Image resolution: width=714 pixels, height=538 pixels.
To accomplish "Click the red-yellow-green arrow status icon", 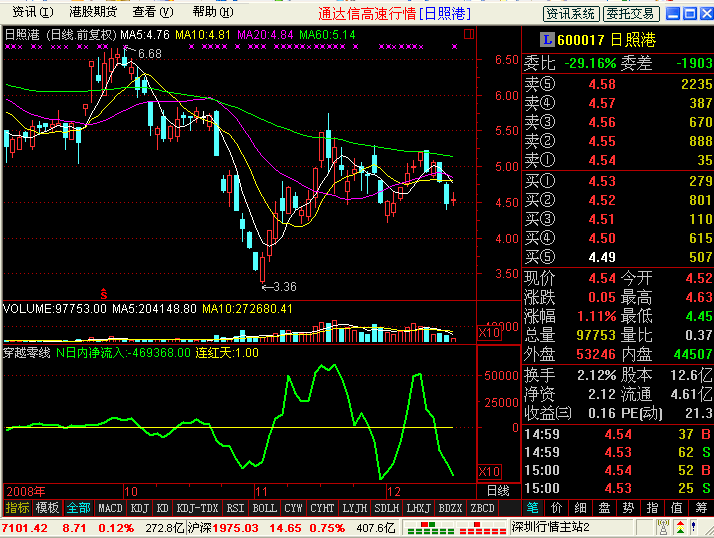I will pos(680,528).
